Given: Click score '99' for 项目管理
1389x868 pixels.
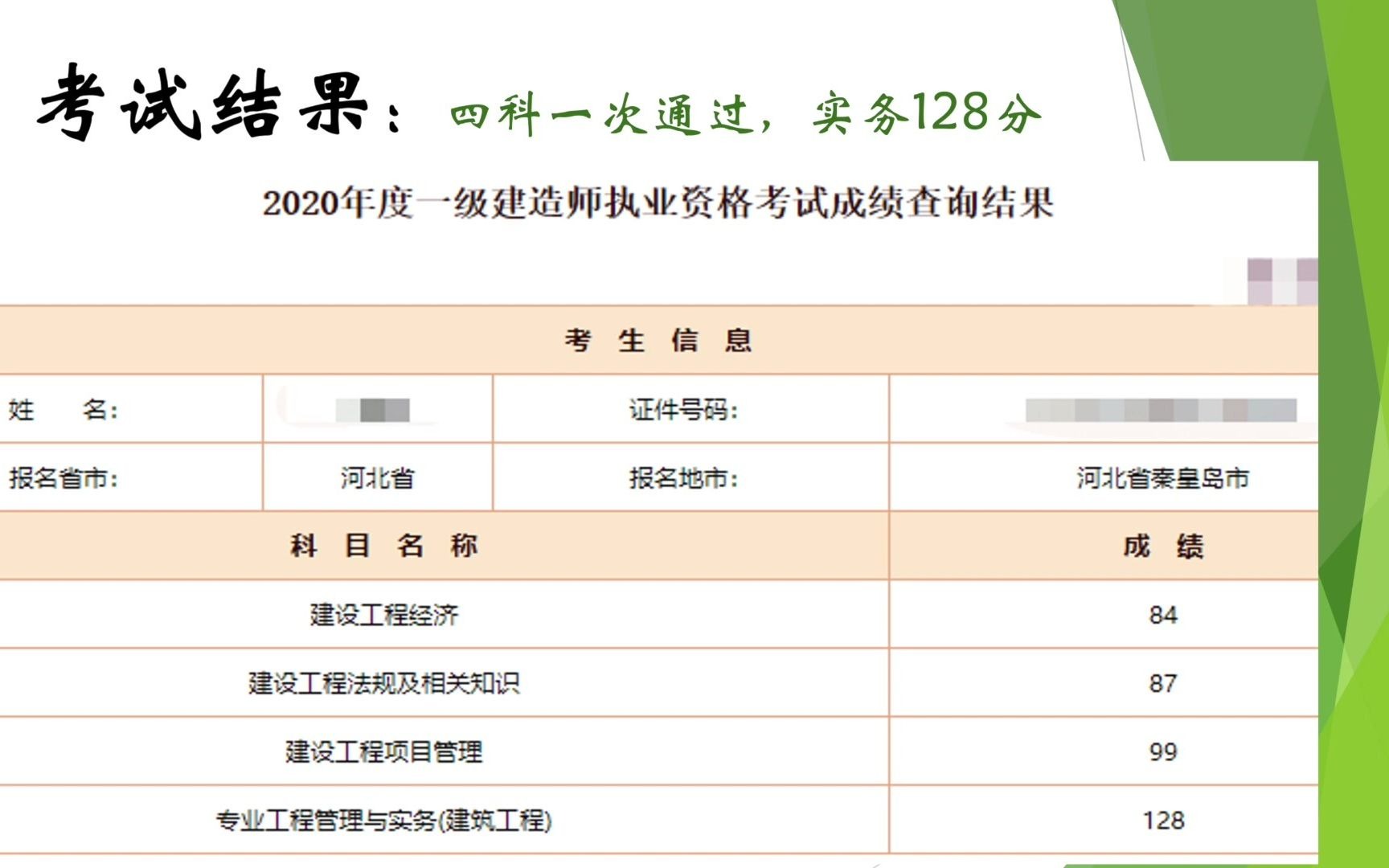Looking at the screenshot, I should [x=1163, y=751].
